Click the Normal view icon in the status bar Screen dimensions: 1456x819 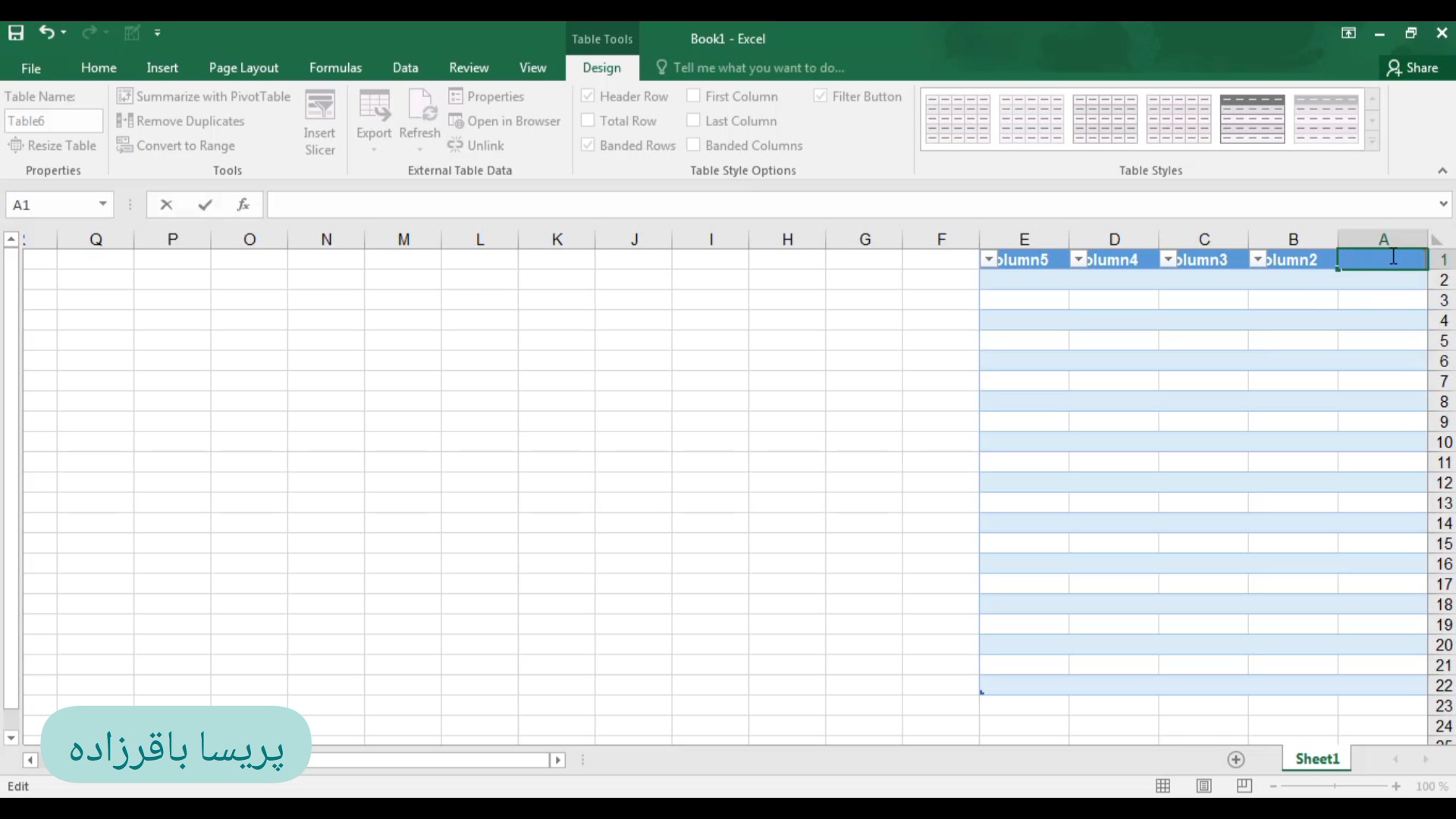(1163, 786)
